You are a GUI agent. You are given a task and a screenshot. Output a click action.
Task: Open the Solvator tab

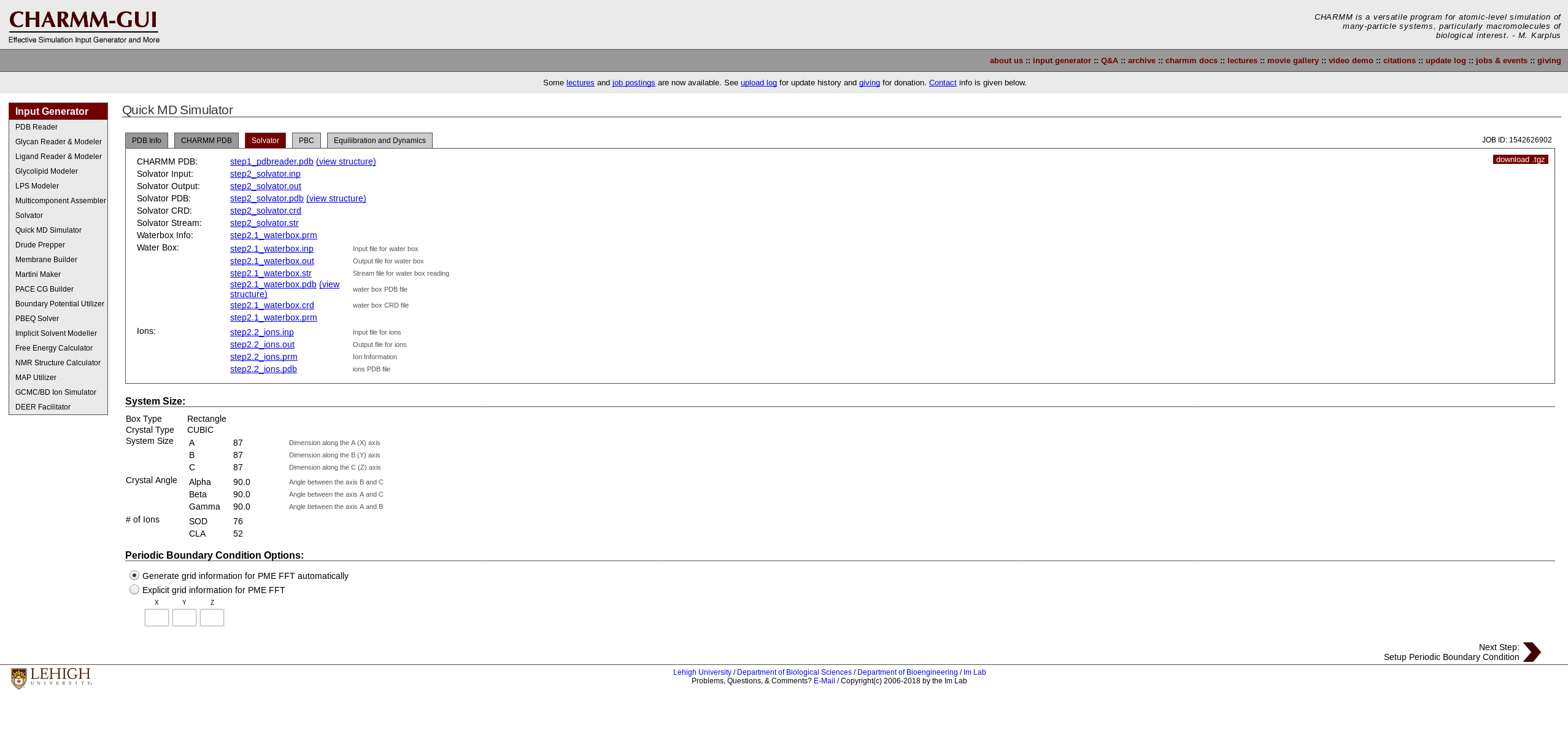(265, 141)
